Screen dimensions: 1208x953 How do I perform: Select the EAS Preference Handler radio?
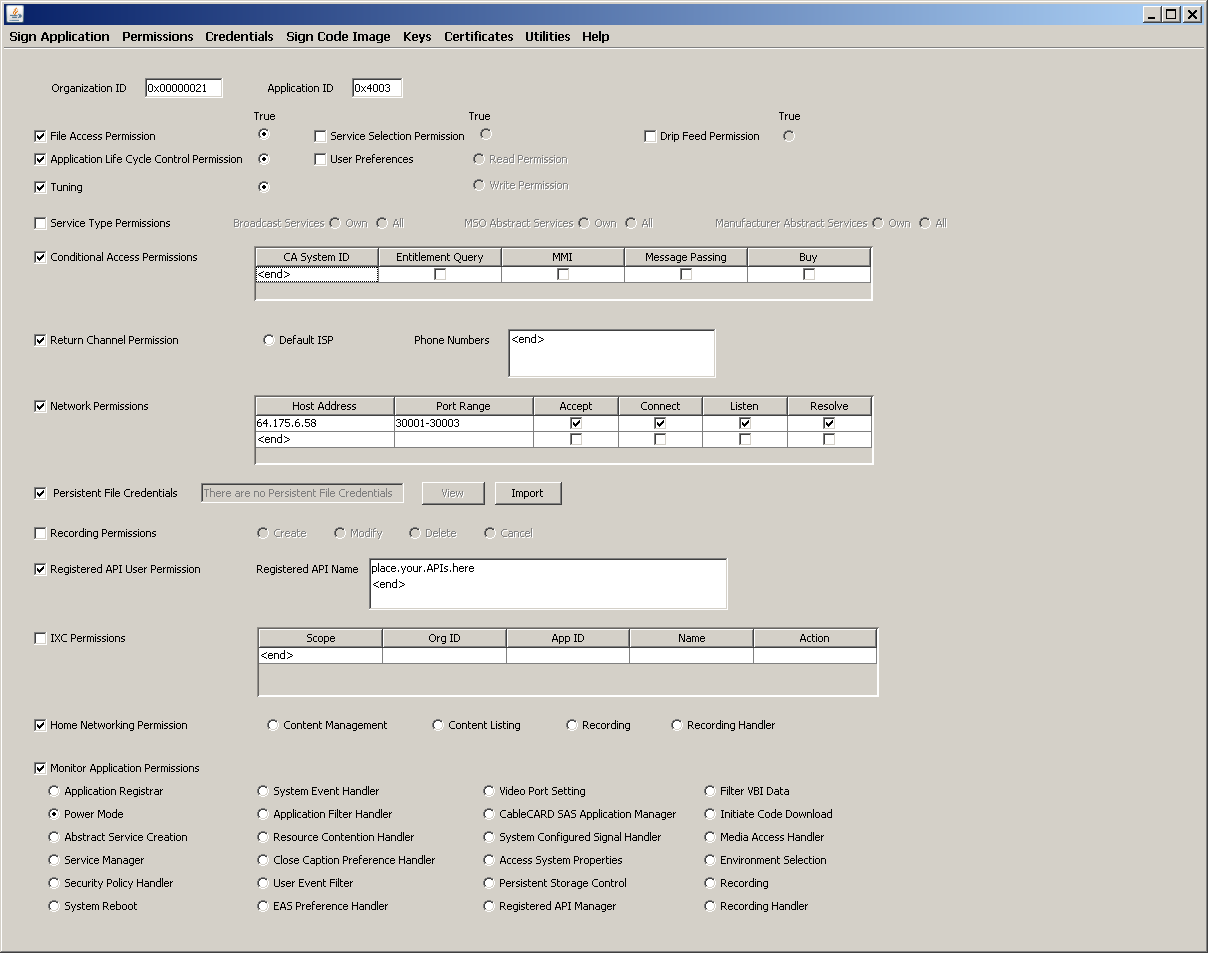coord(263,906)
